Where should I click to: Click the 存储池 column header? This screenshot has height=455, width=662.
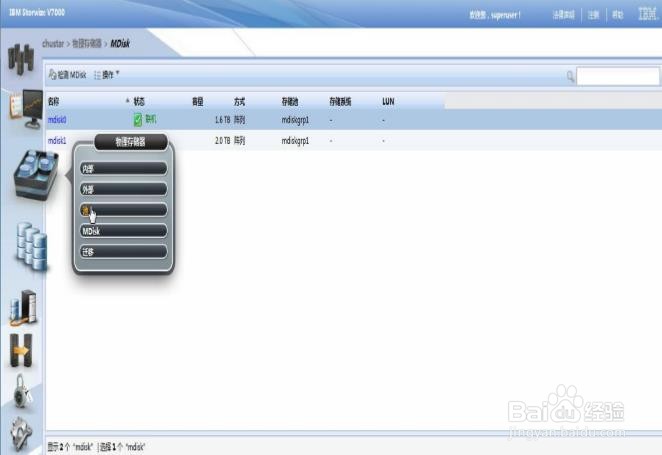pos(290,101)
